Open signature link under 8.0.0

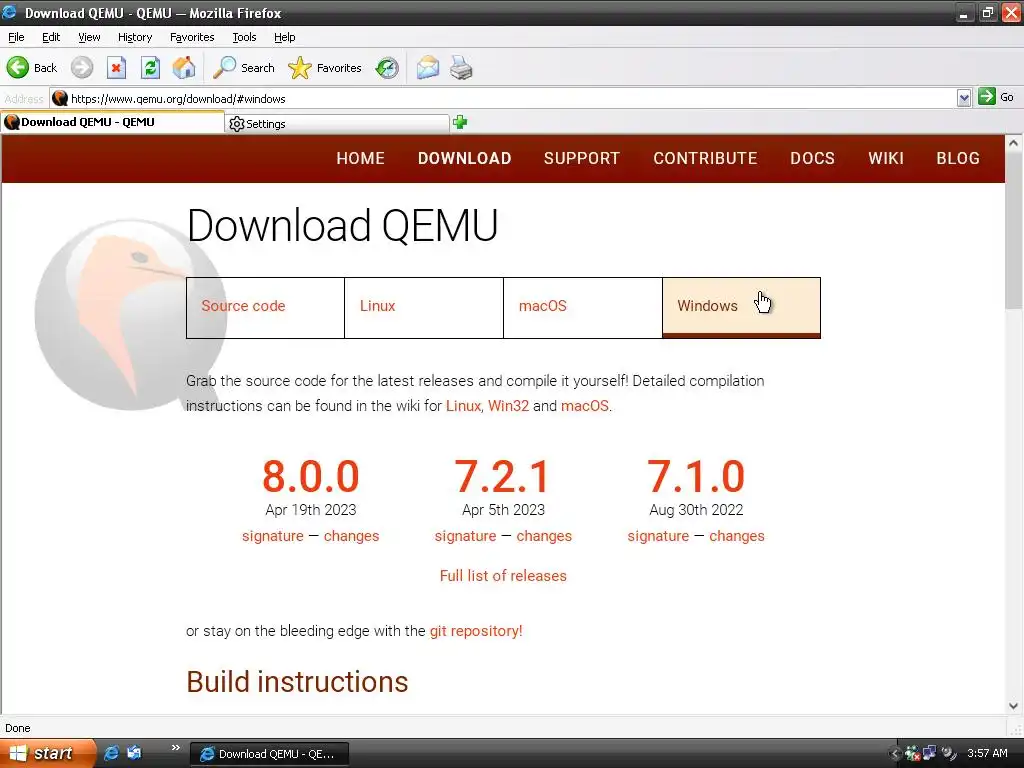(x=273, y=536)
